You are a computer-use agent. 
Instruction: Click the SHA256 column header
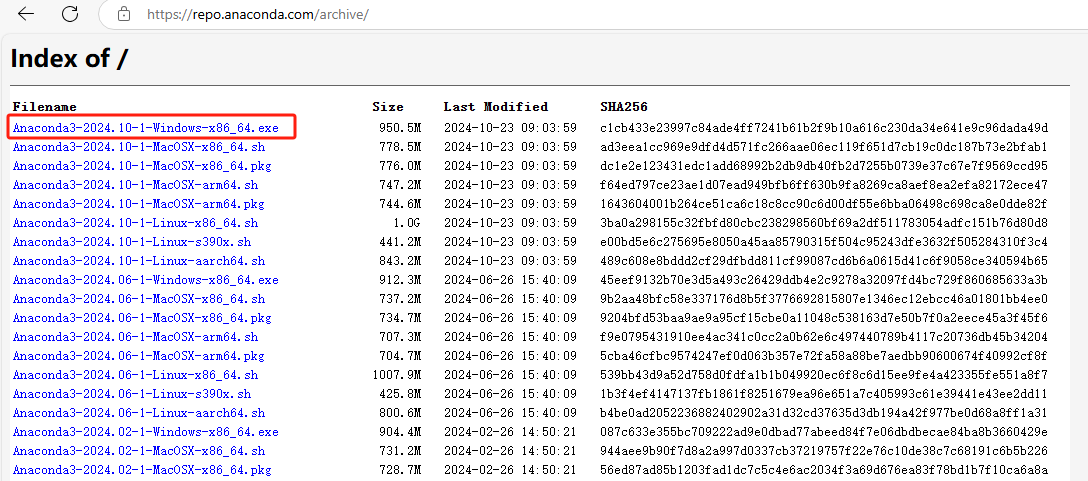tap(624, 107)
